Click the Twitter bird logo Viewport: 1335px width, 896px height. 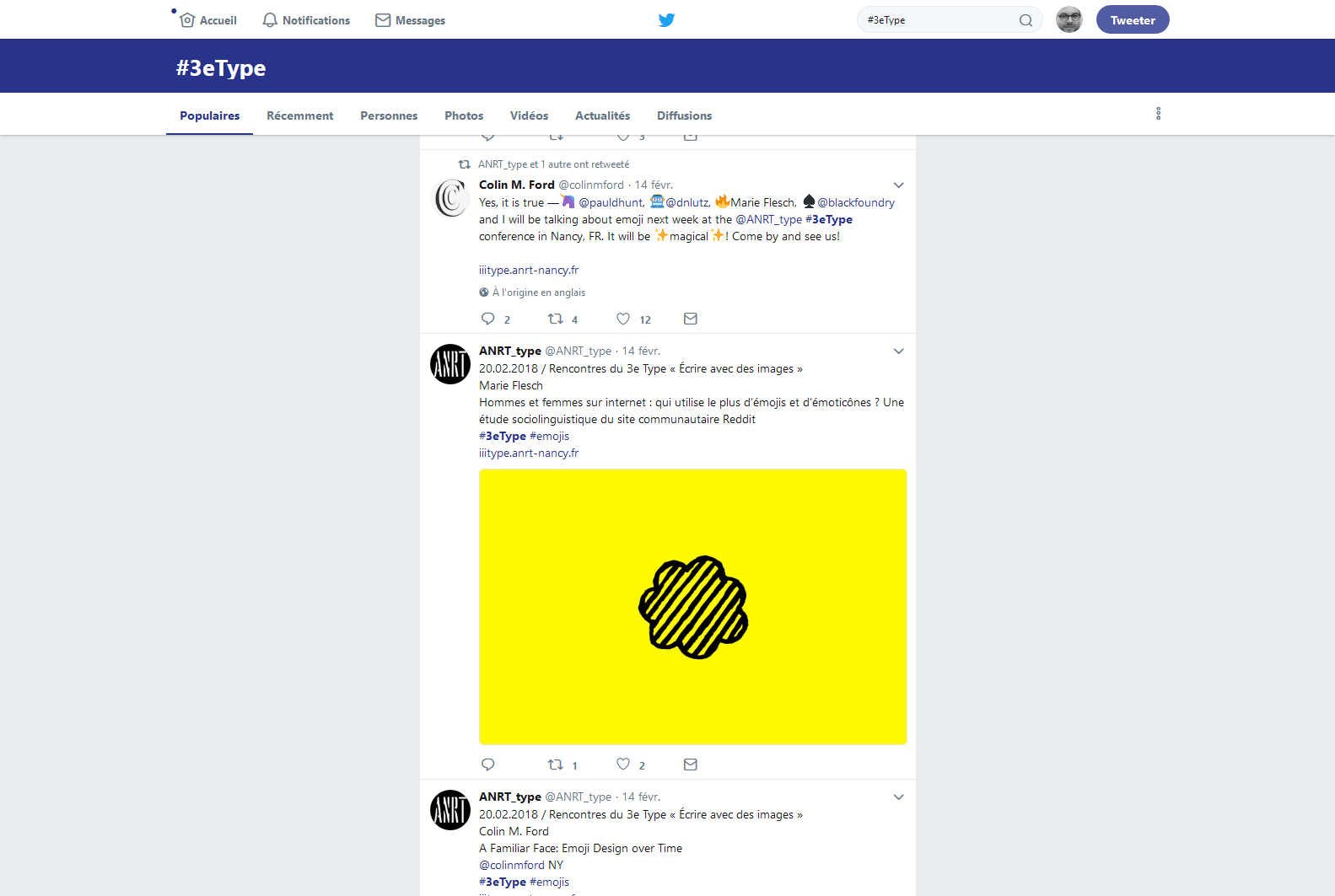[x=666, y=20]
